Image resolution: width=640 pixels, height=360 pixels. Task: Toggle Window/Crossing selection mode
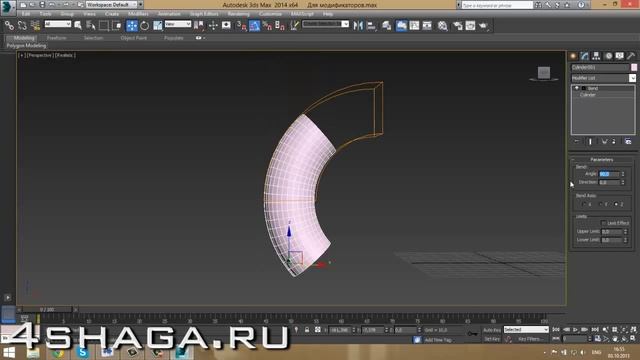[117, 26]
